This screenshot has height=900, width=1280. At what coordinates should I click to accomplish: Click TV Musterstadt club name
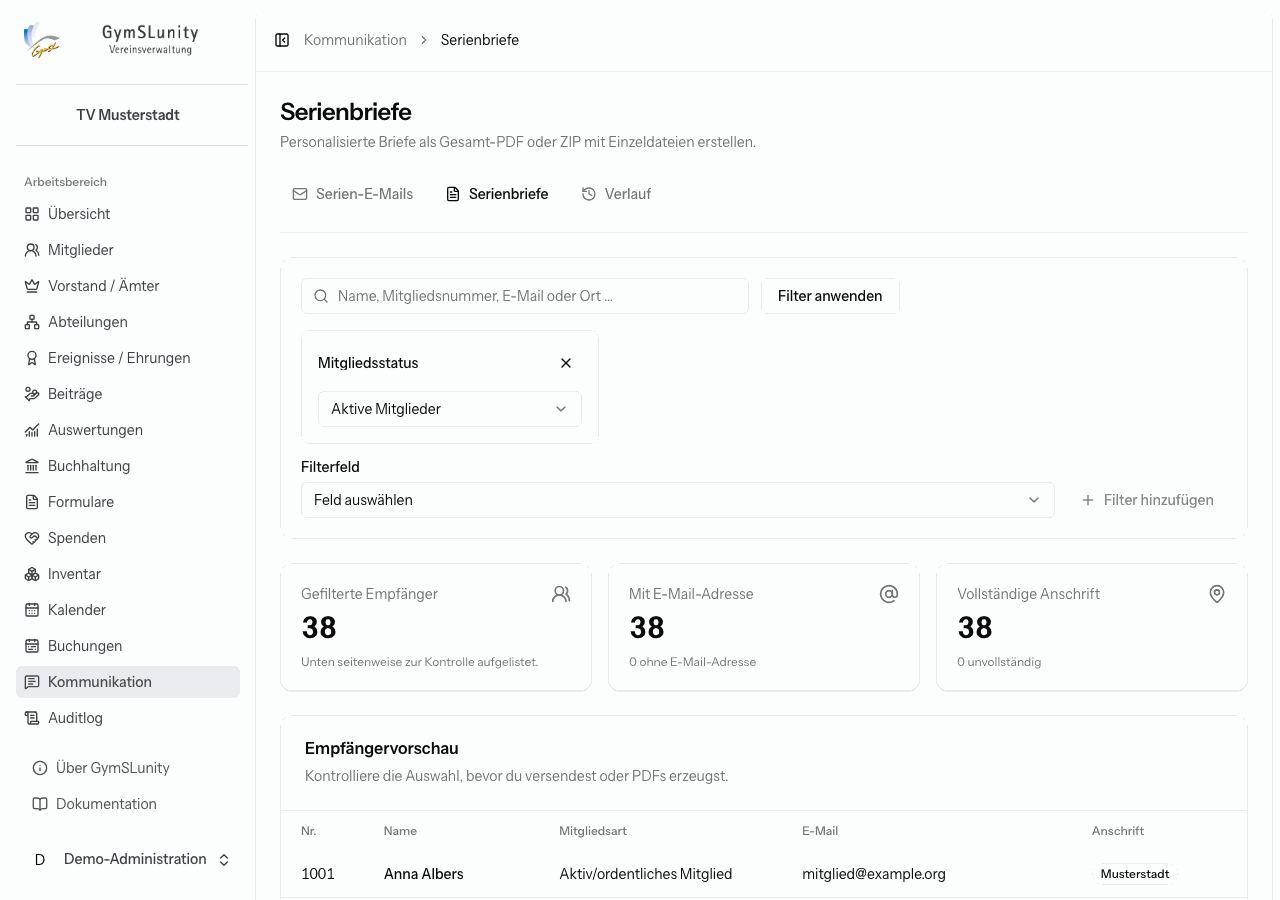(128, 115)
